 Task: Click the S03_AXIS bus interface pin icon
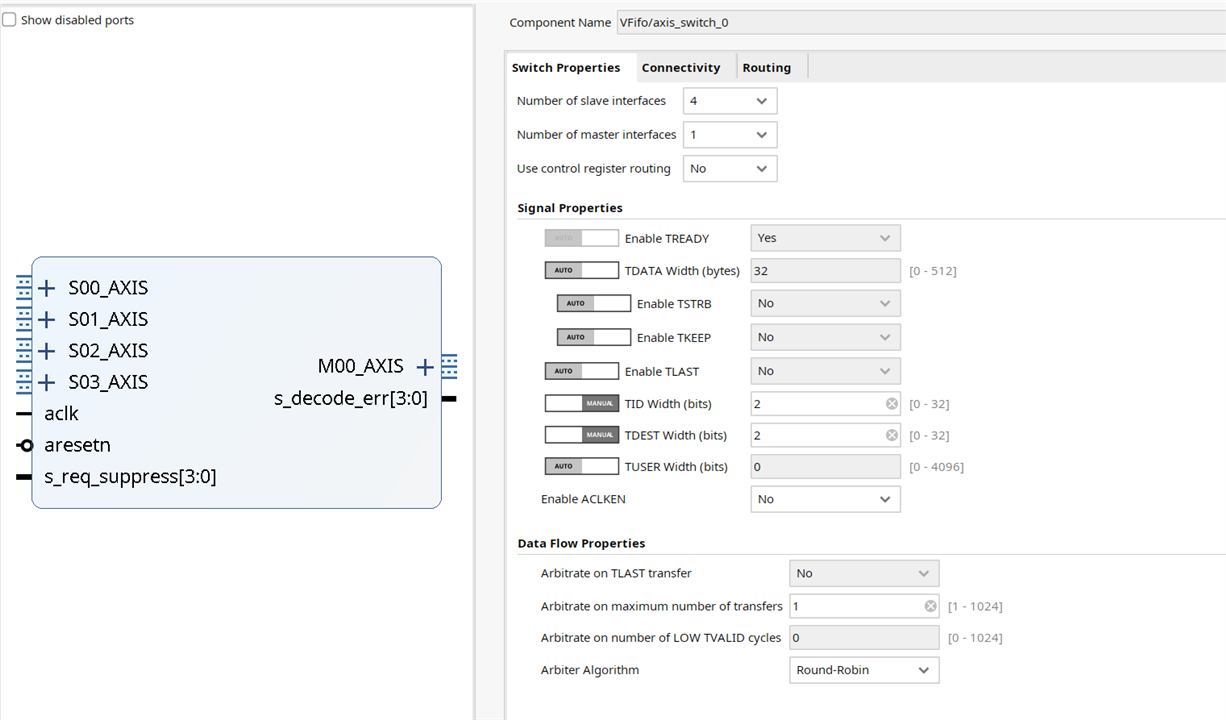tap(24, 382)
